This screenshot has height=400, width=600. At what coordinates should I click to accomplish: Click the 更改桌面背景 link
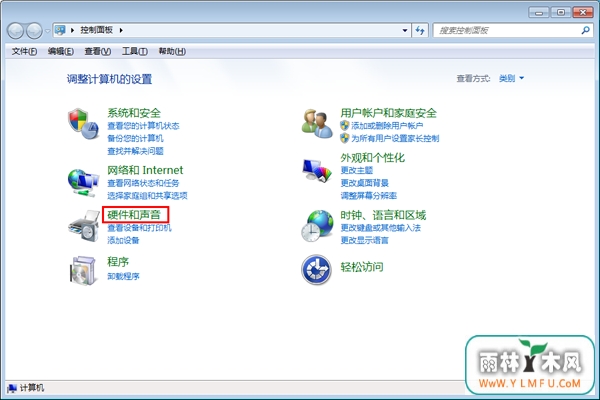pos(365,183)
